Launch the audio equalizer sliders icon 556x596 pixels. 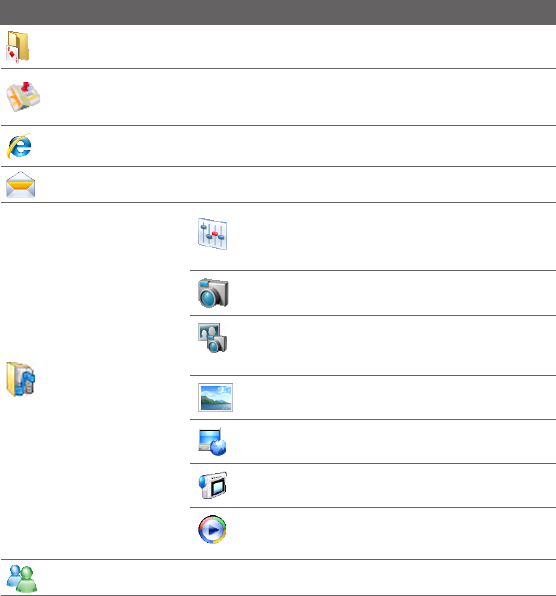[x=212, y=234]
